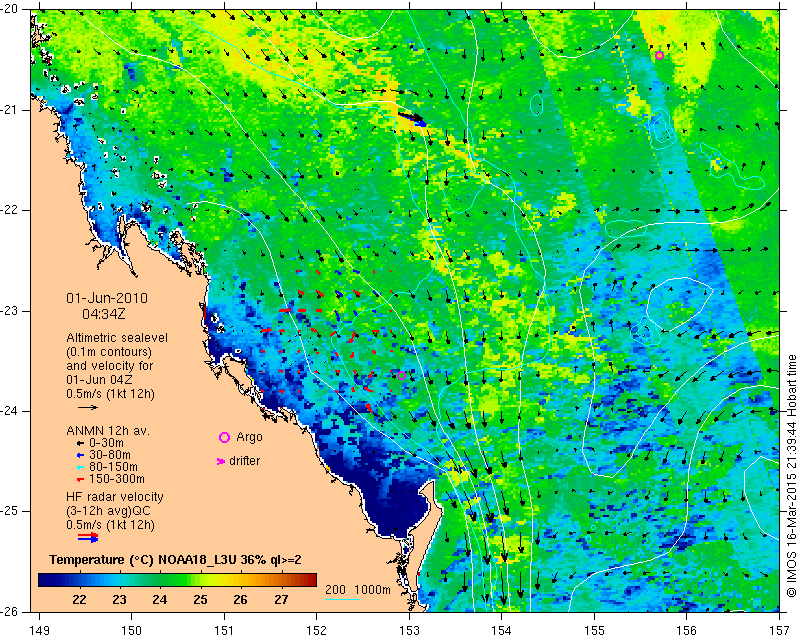Click longitude axis label '157'
Screen dimensions: 800x640
click(x=780, y=631)
